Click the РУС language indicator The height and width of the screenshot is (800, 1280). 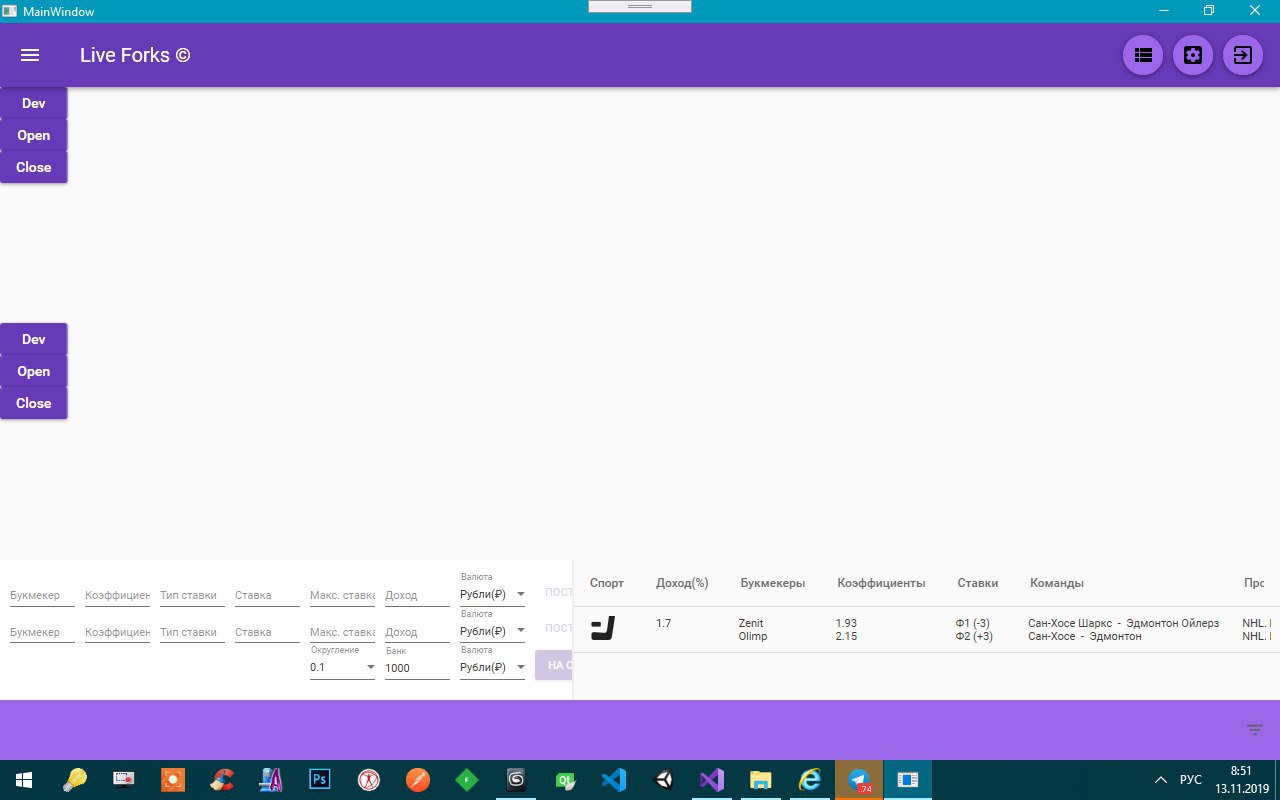pos(1191,780)
